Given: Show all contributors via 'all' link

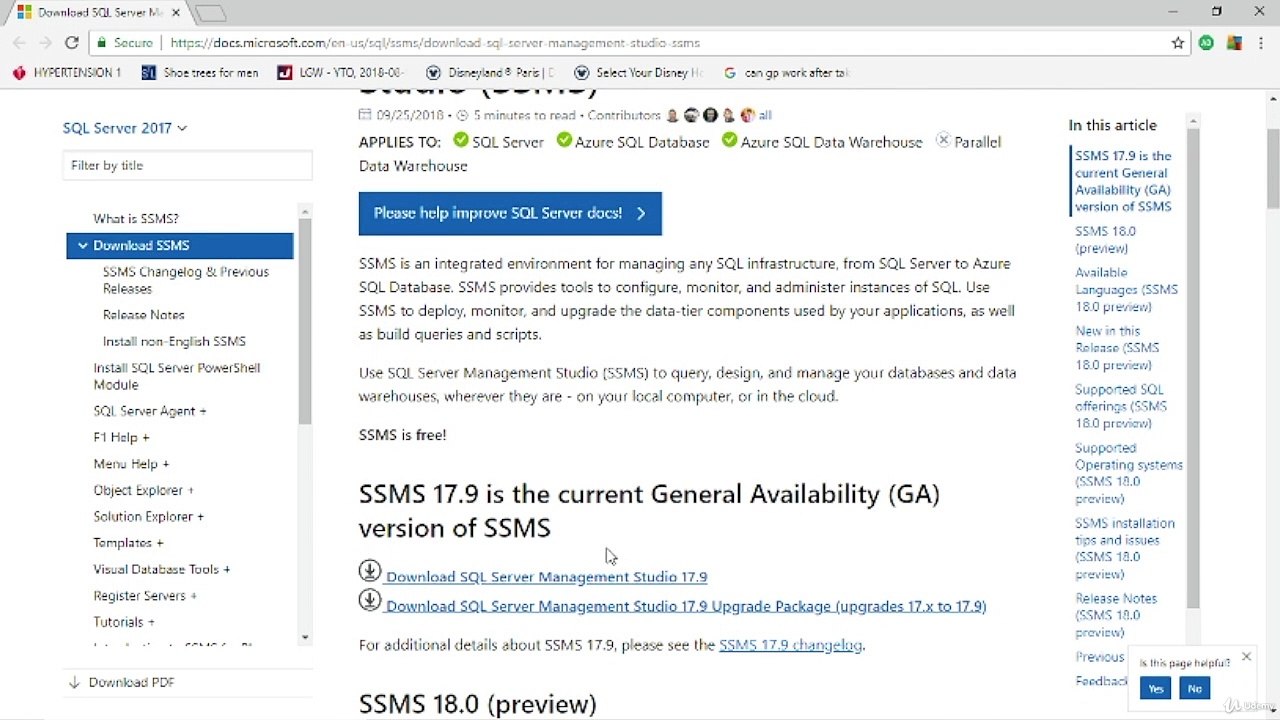Looking at the screenshot, I should [765, 115].
